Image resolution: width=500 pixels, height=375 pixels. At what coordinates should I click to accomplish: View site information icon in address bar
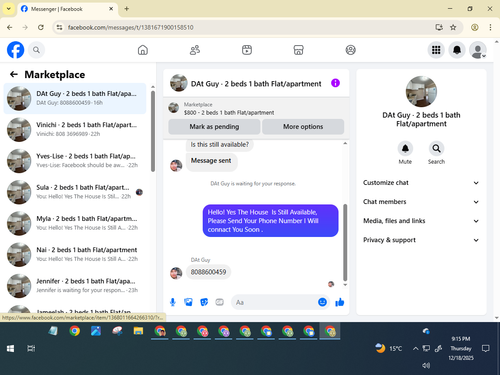coord(59,27)
